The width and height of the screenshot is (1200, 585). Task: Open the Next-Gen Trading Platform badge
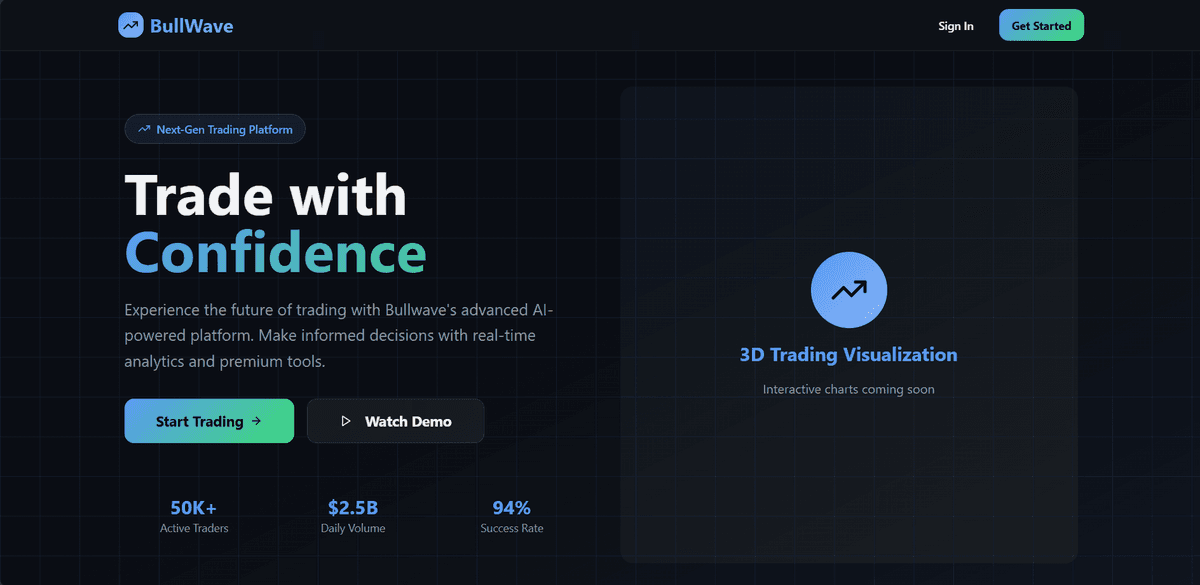(214, 128)
